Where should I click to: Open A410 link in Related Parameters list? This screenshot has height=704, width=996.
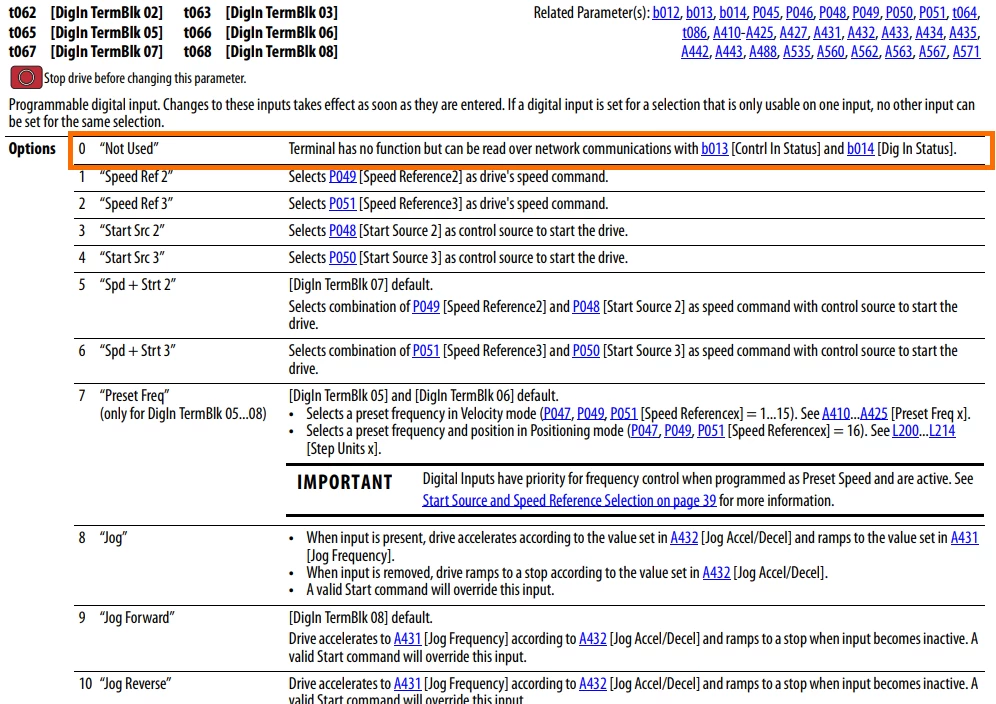click(x=727, y=32)
